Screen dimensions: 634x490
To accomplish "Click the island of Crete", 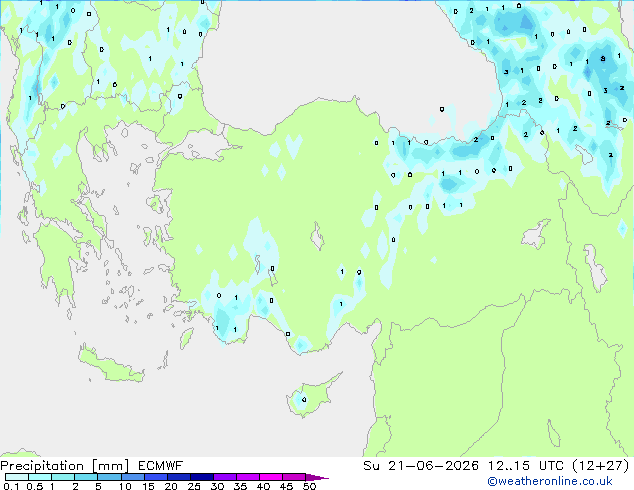I will point(110,364).
